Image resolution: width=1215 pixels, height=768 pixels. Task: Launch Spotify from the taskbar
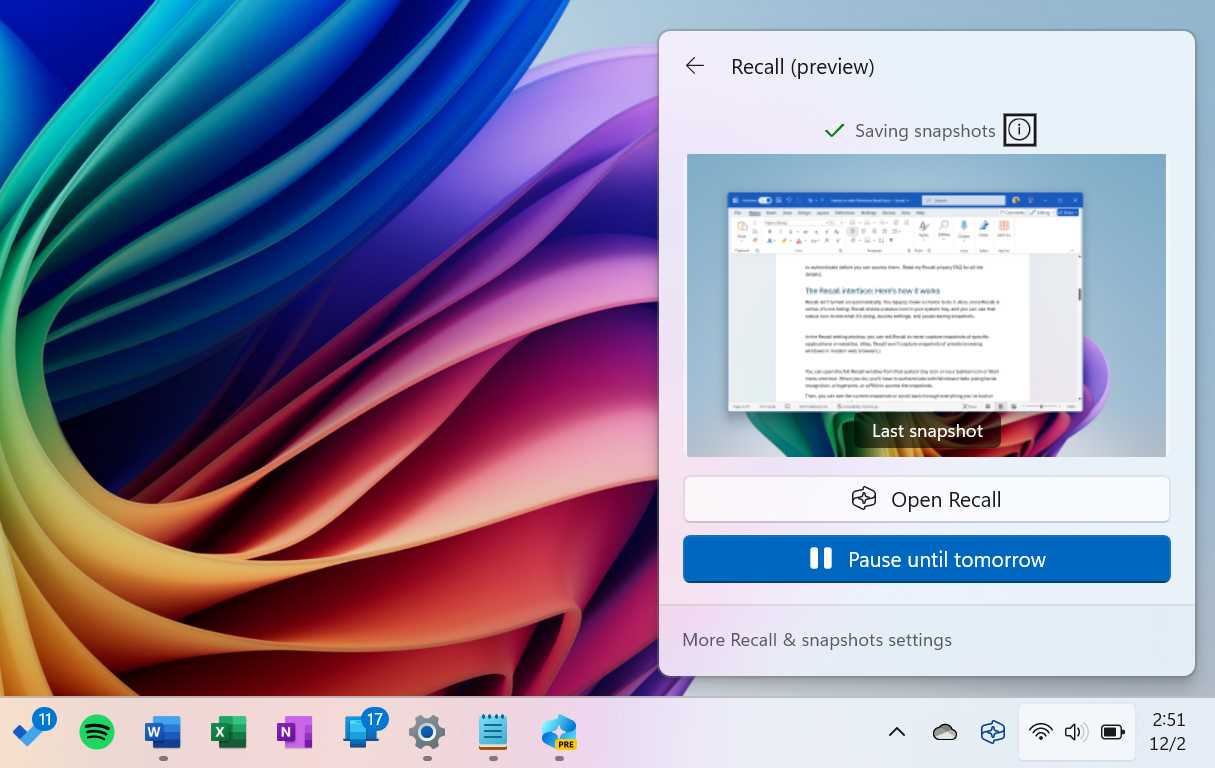coord(97,731)
